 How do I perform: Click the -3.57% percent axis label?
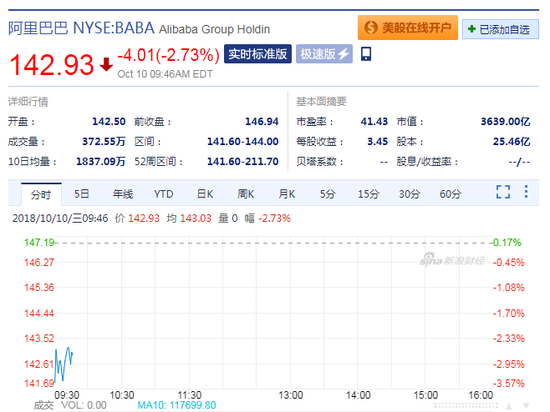509,383
